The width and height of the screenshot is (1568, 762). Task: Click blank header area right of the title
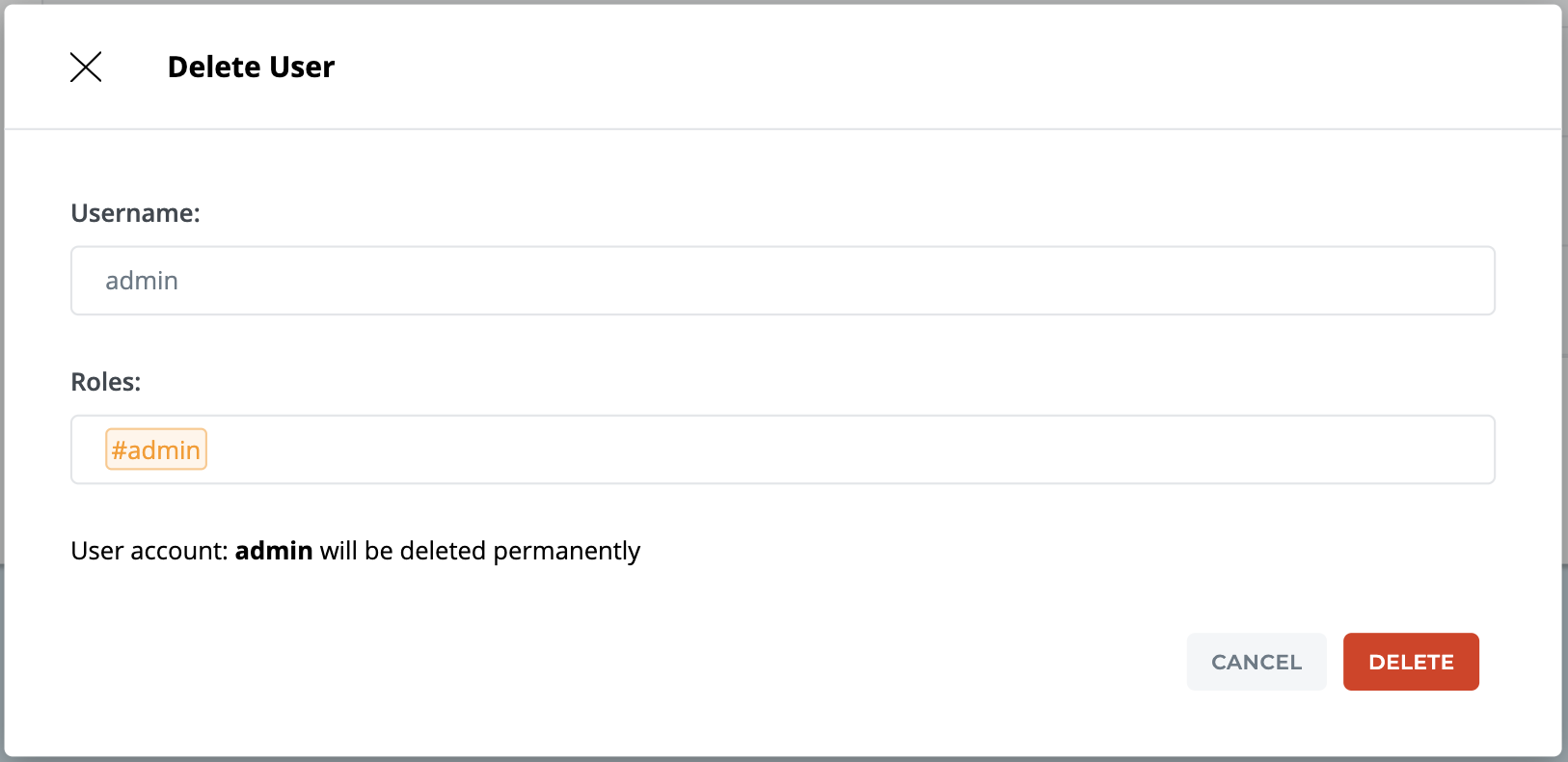click(868, 68)
